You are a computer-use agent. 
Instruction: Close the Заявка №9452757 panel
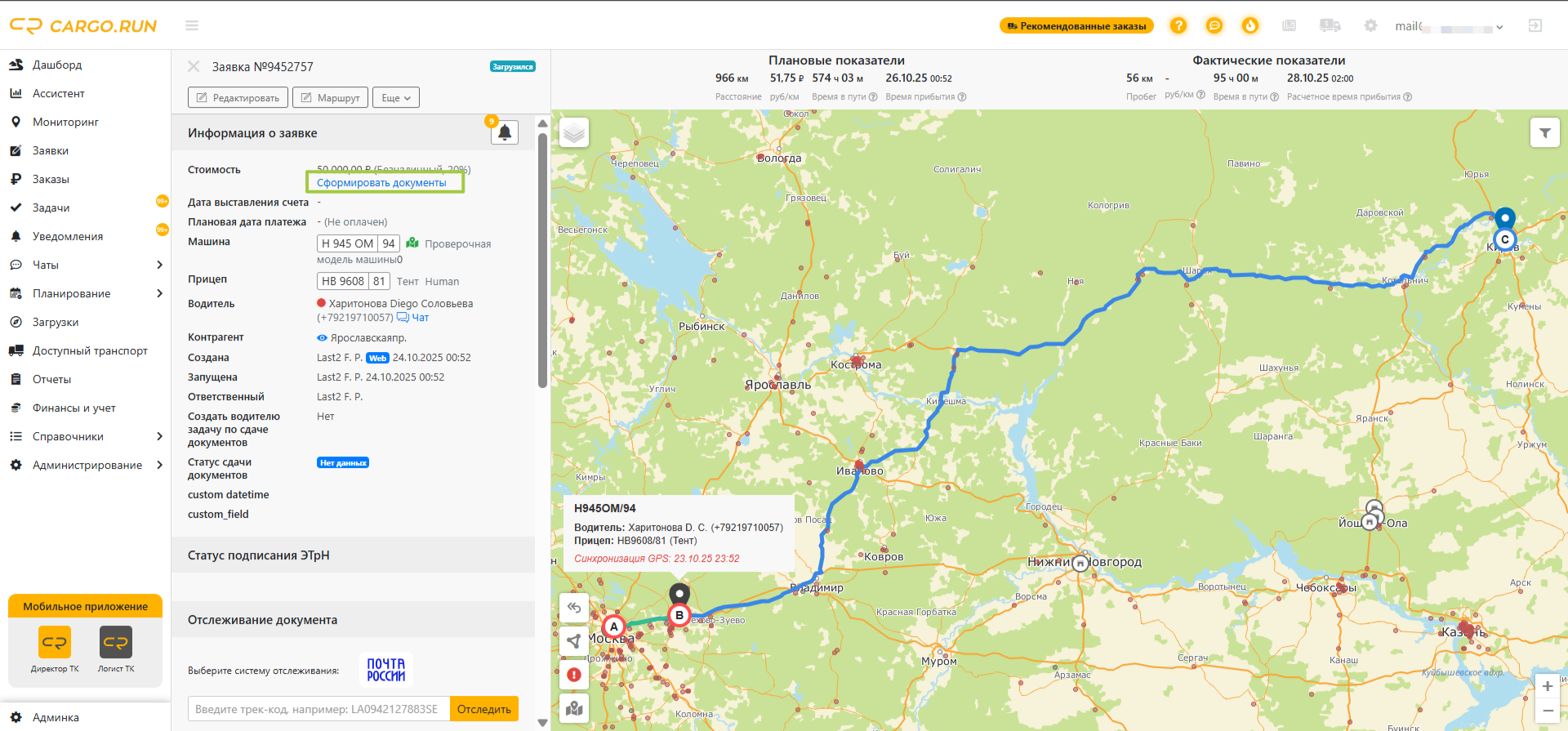click(x=194, y=66)
